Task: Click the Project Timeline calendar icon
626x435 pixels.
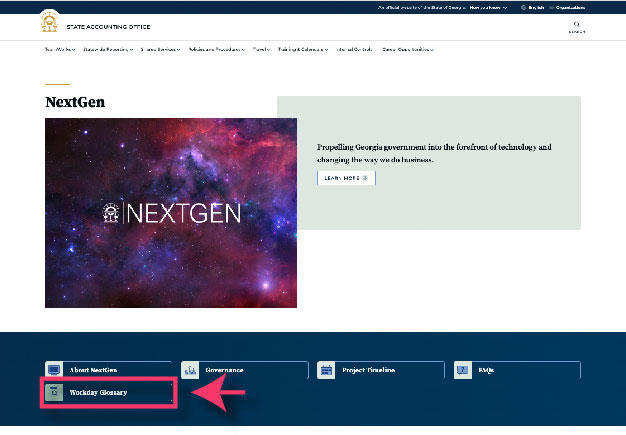Action: tap(326, 370)
